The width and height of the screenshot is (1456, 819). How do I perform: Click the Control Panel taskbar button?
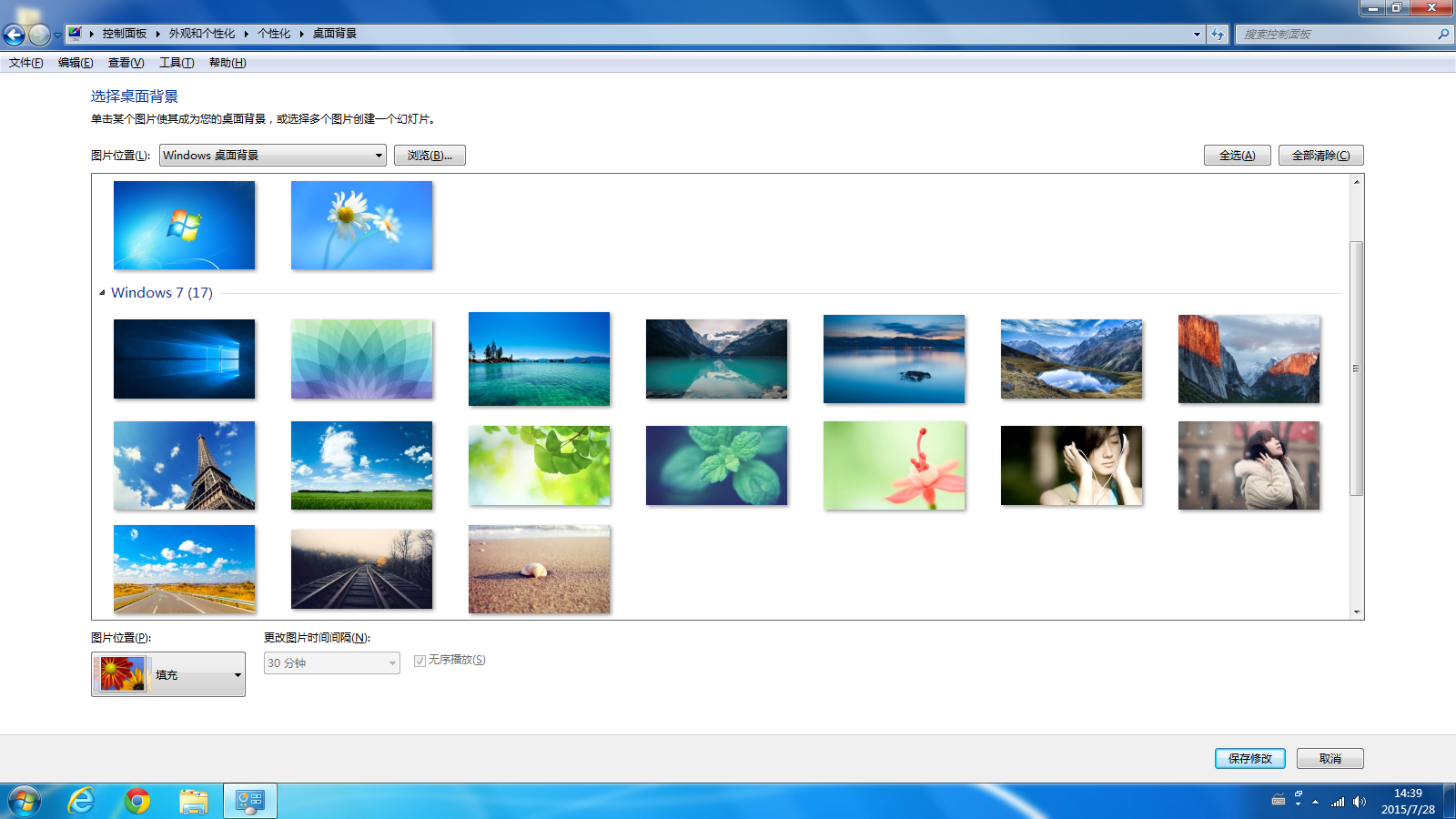pyautogui.click(x=250, y=801)
